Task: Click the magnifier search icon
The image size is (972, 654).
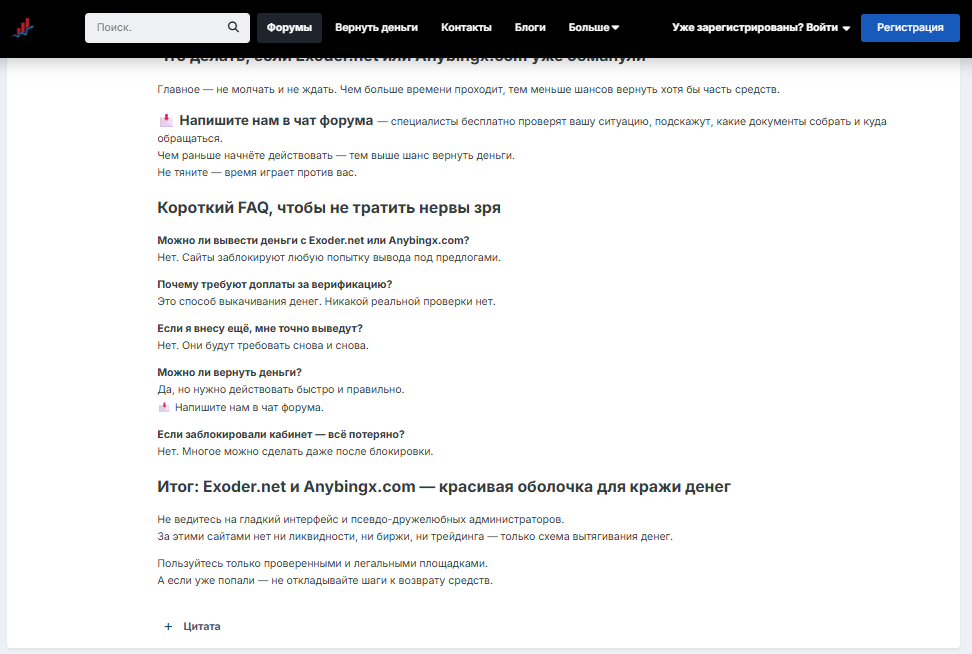Action: click(233, 28)
